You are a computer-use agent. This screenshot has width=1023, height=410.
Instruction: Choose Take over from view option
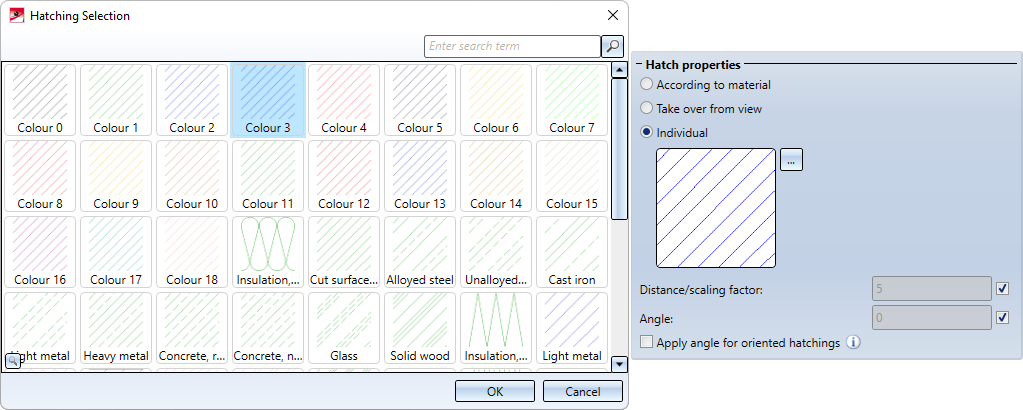647,108
